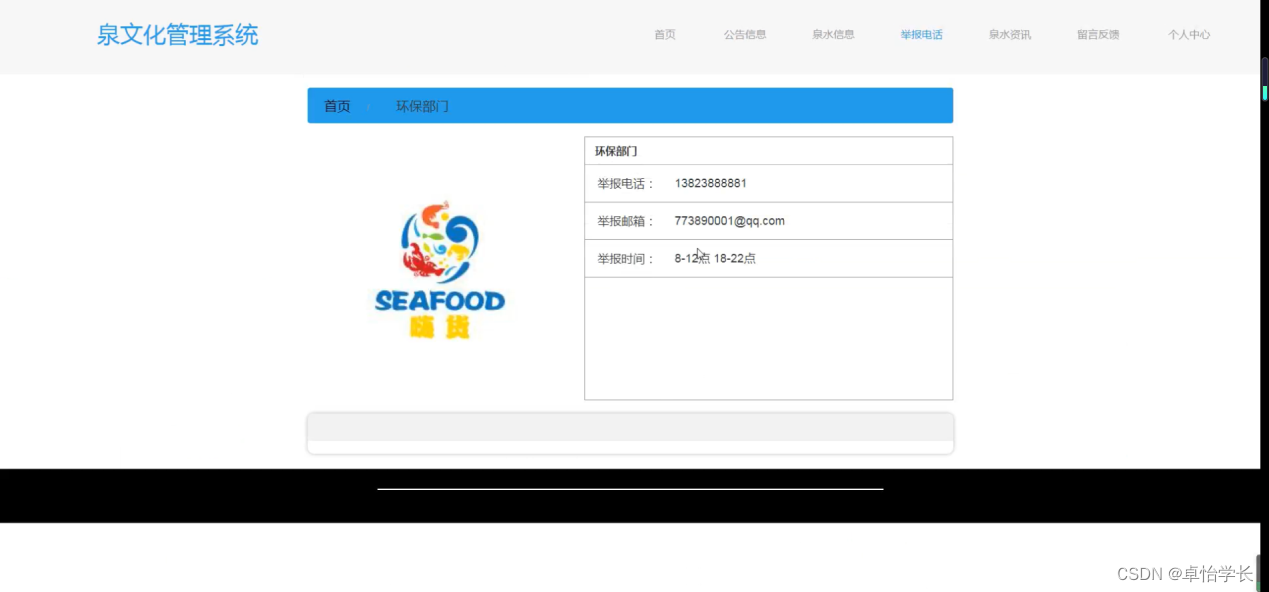This screenshot has width=1269, height=592.
Task: Open the 首页 navigation menu item
Action: [x=664, y=35]
